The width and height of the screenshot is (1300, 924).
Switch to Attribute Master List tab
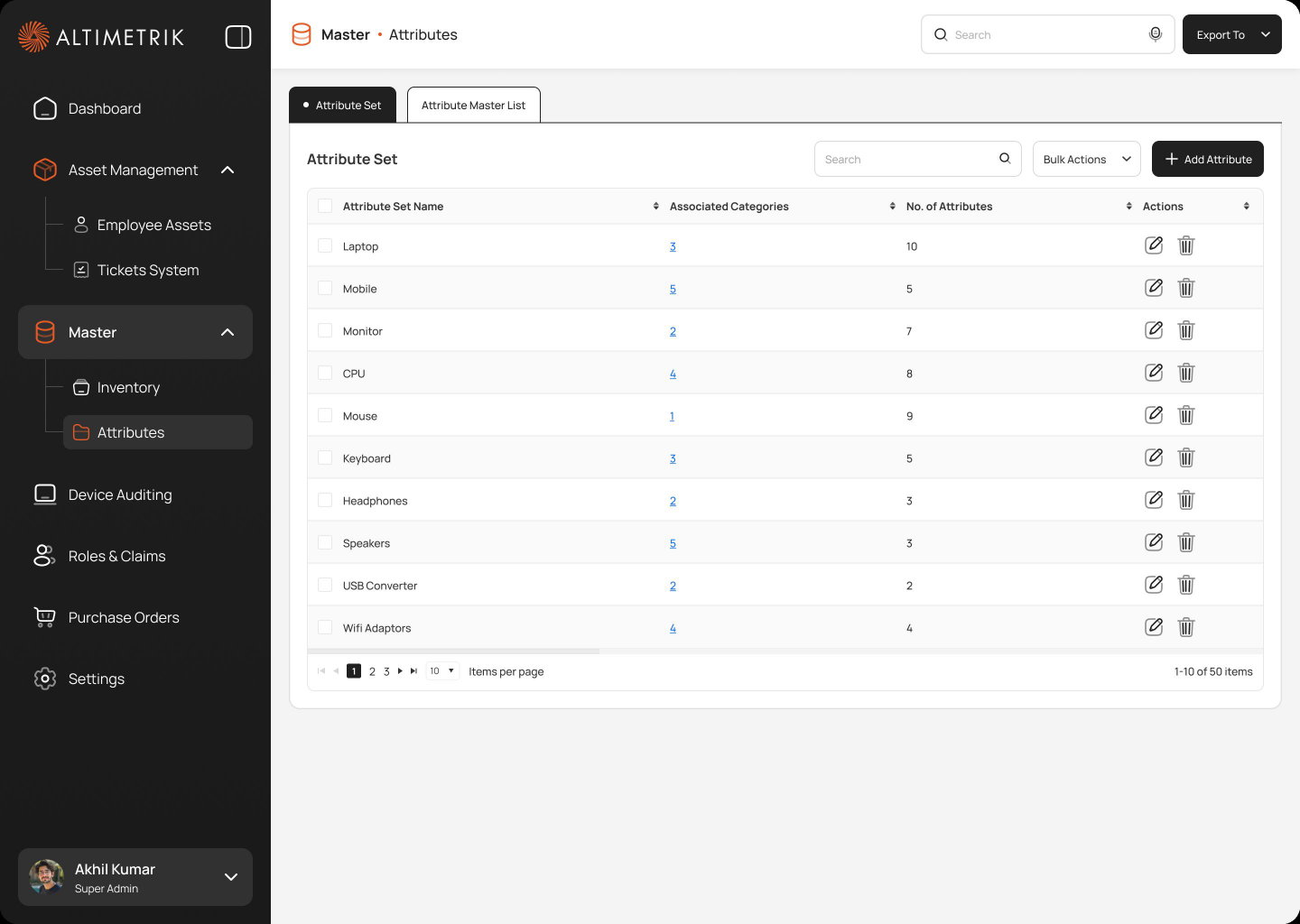[x=474, y=105]
